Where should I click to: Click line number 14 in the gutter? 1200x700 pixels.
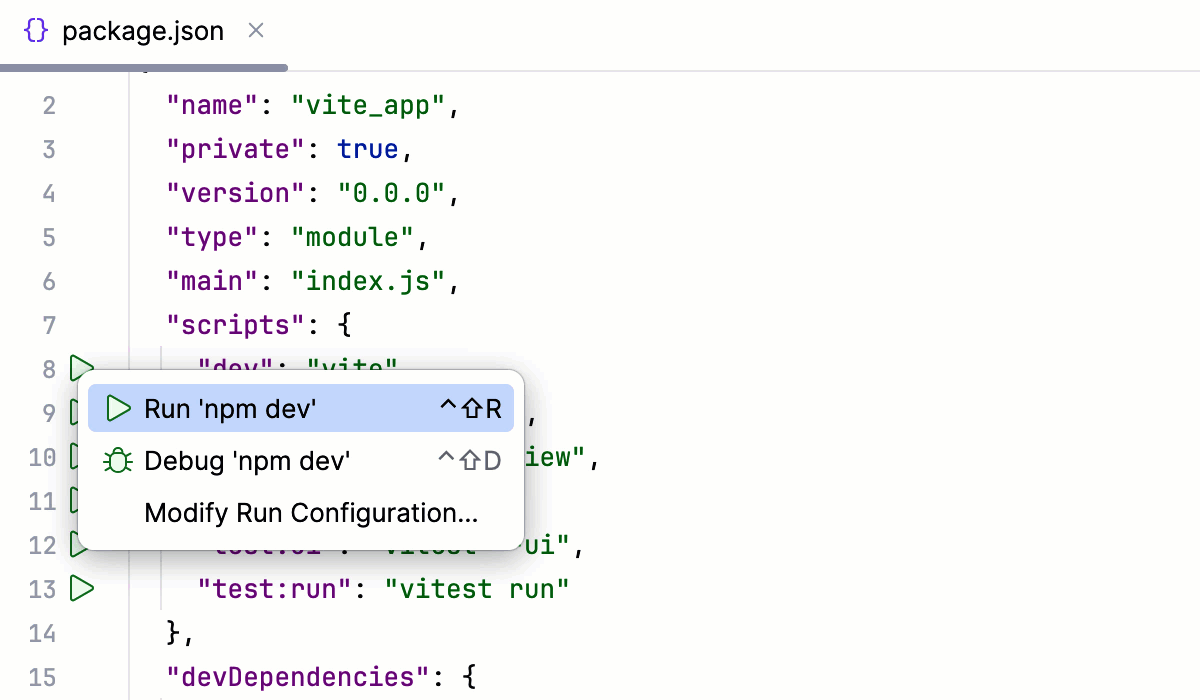(43, 633)
